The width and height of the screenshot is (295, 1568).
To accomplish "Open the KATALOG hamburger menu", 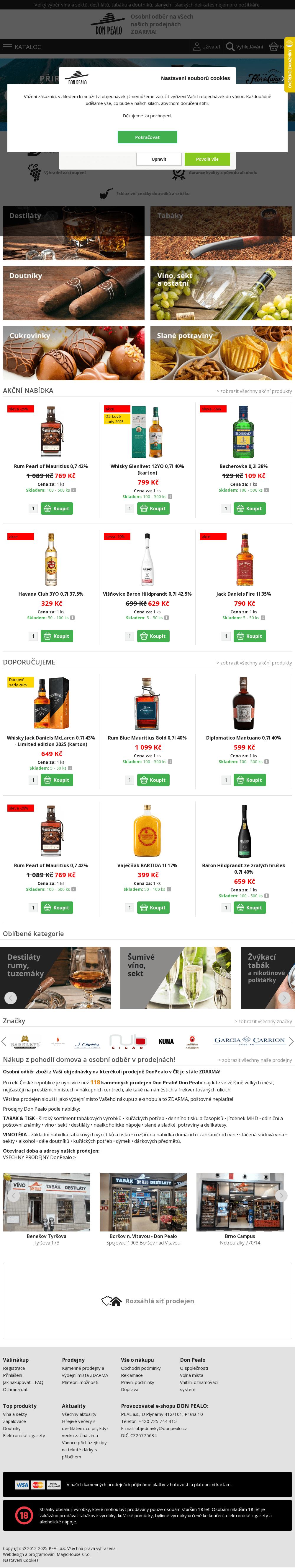I will coord(7,47).
